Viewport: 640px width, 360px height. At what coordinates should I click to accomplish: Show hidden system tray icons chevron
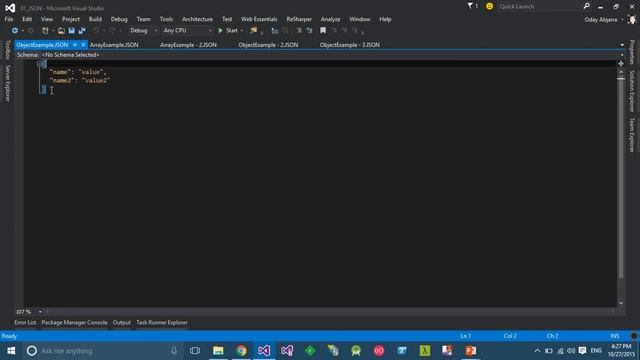pyautogui.click(x=537, y=351)
